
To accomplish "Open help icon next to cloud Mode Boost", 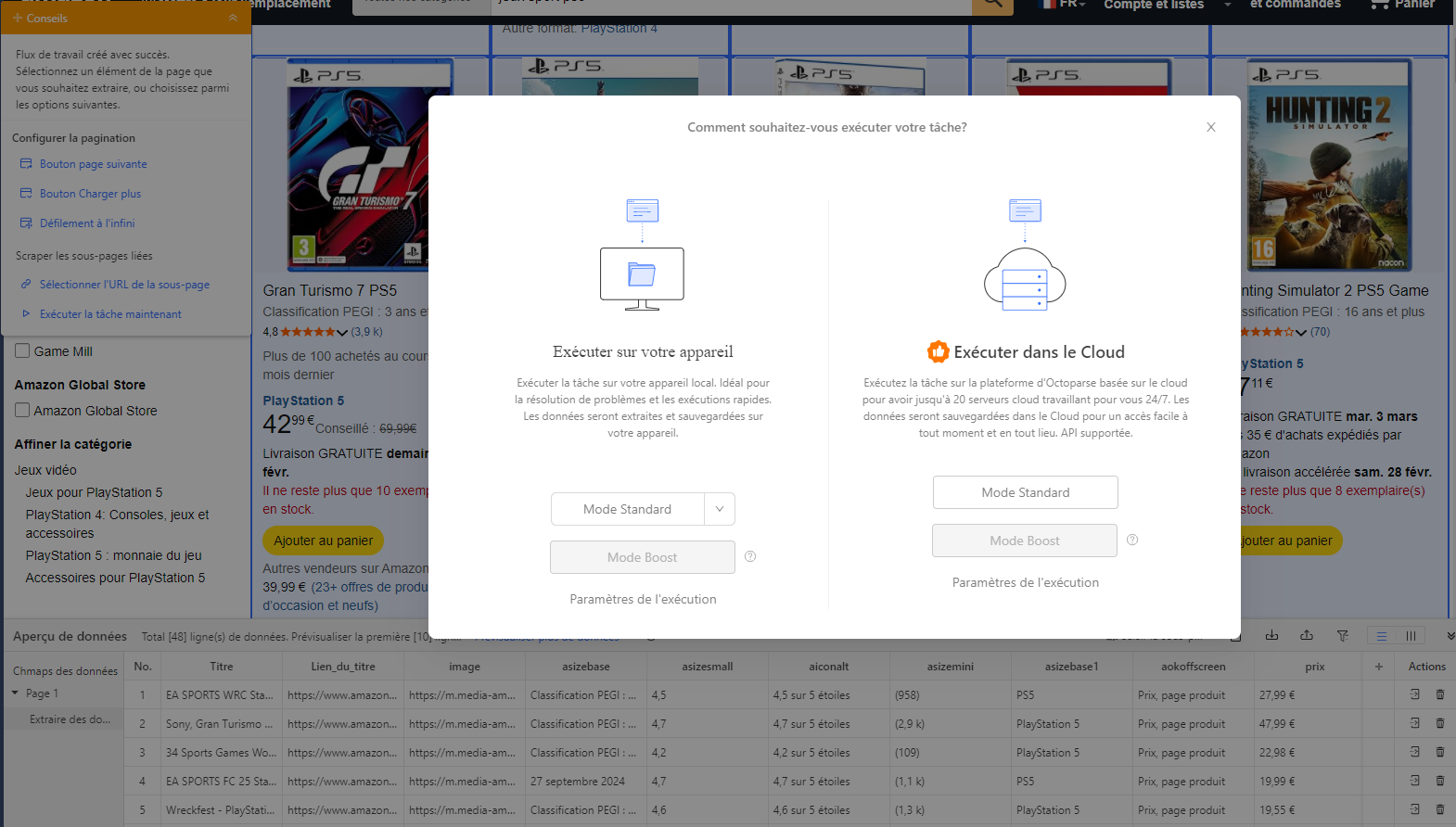I will (x=1132, y=540).
